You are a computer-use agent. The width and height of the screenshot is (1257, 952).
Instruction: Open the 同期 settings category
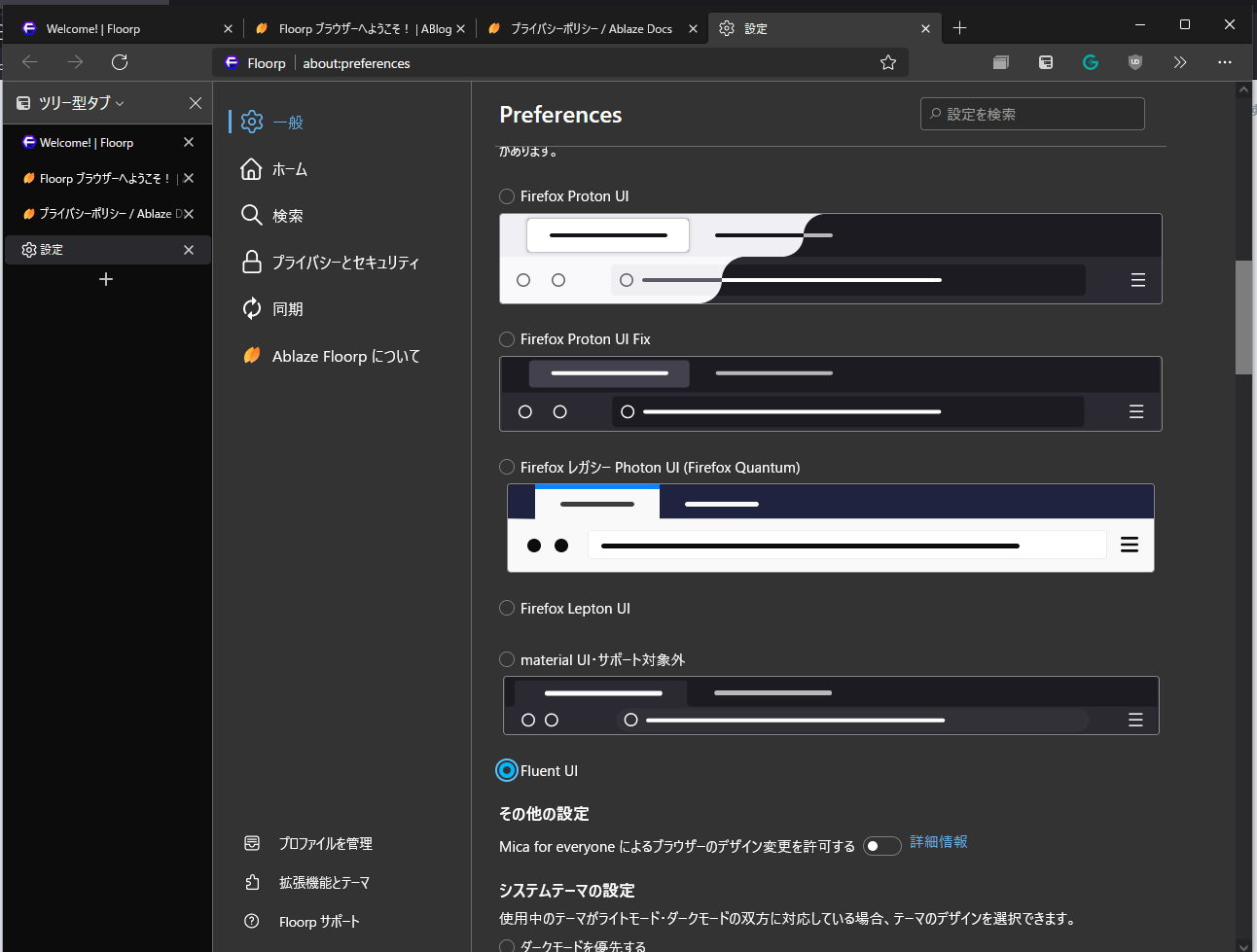341,309
